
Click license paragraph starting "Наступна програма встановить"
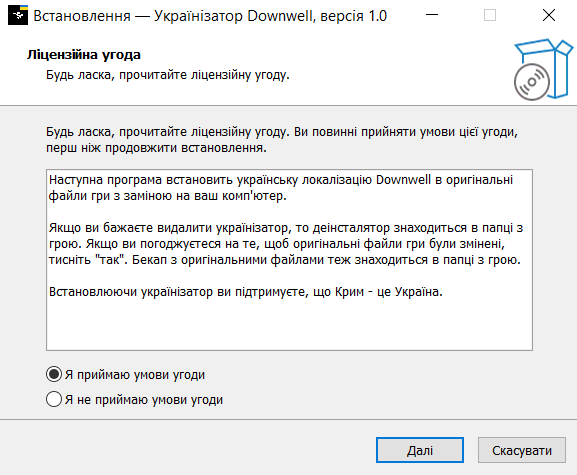281,188
